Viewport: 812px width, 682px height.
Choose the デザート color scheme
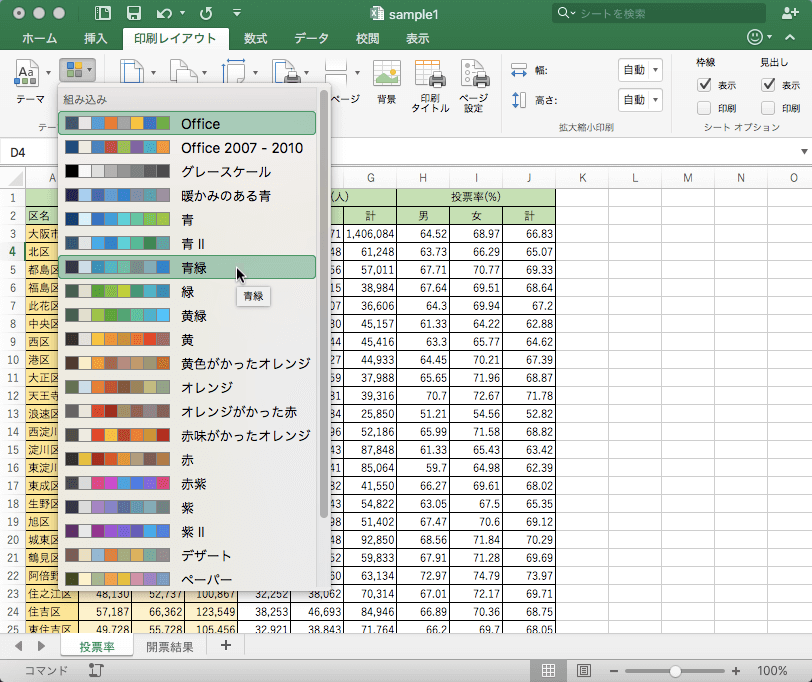[x=187, y=556]
